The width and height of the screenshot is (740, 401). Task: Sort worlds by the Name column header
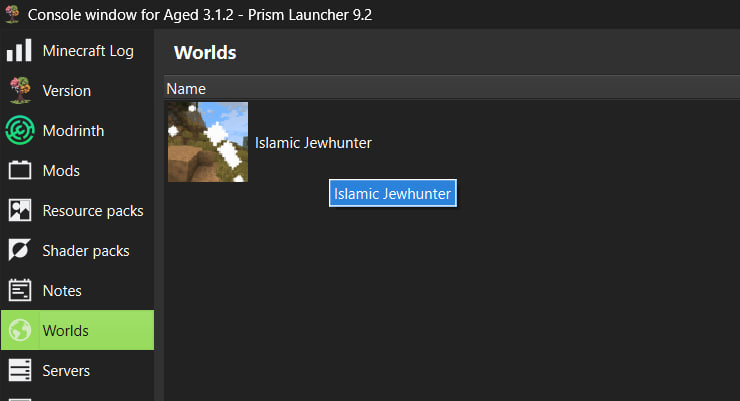click(x=452, y=89)
